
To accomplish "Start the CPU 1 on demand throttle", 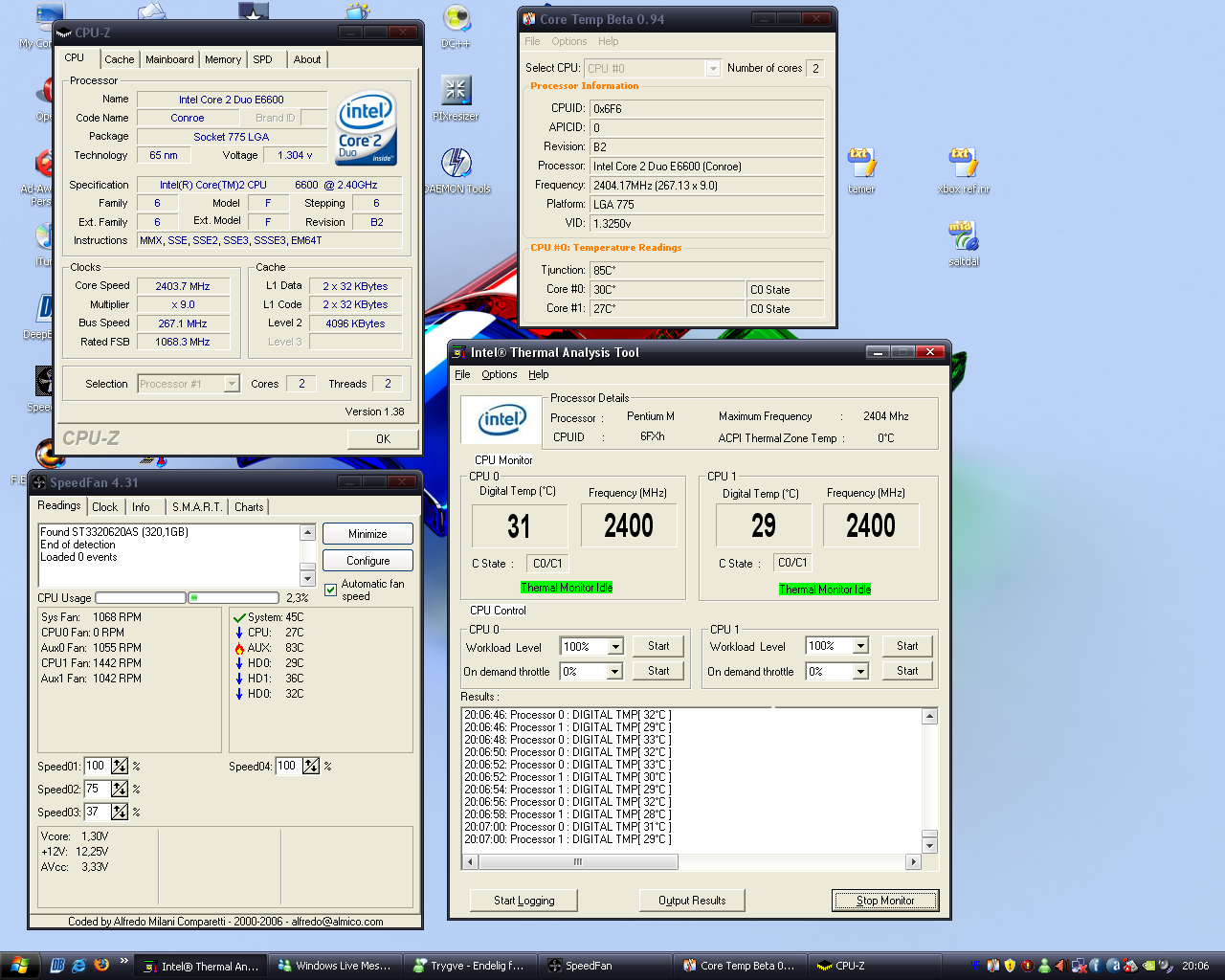I will [907, 671].
